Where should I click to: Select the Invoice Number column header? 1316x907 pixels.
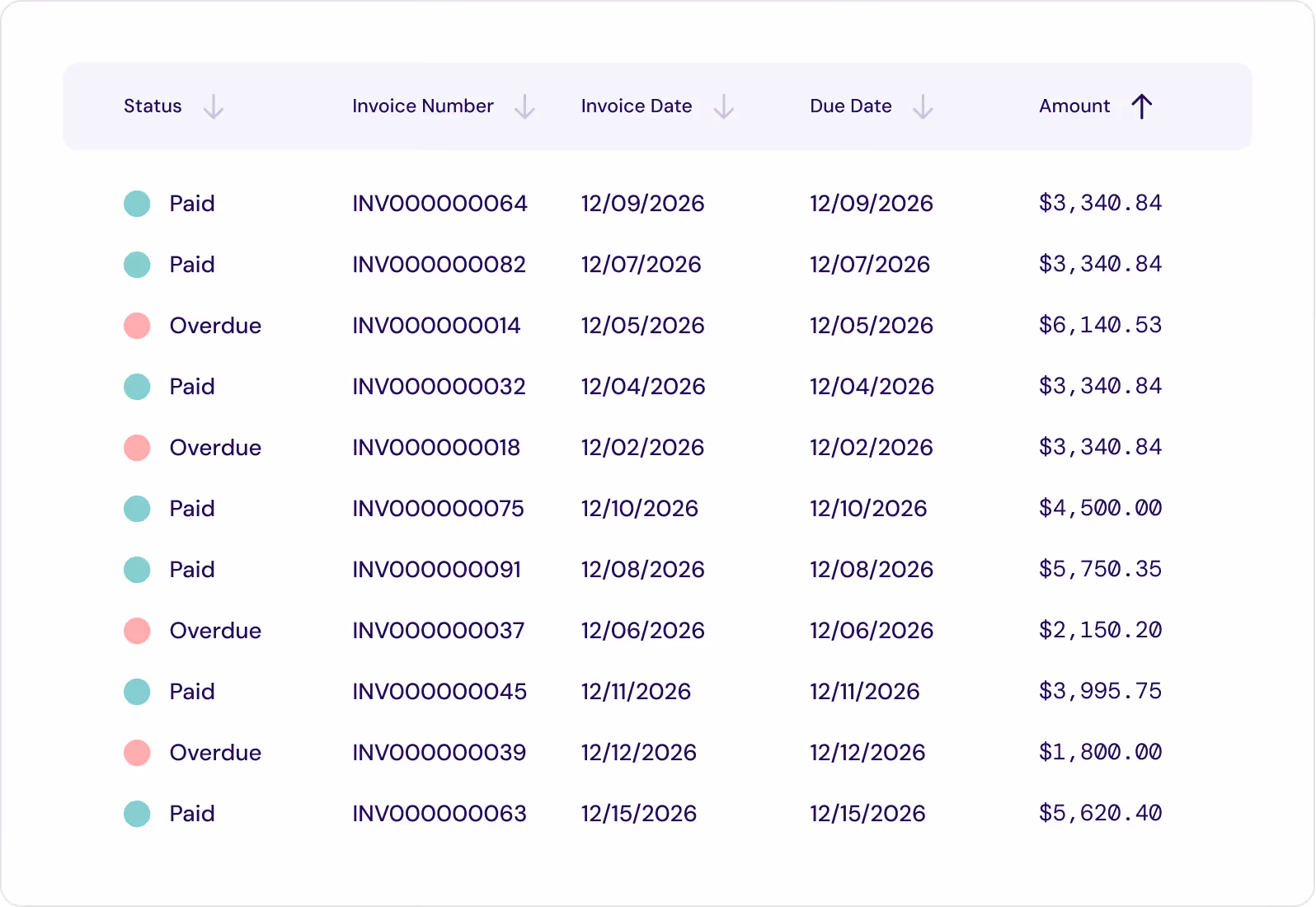tap(422, 106)
